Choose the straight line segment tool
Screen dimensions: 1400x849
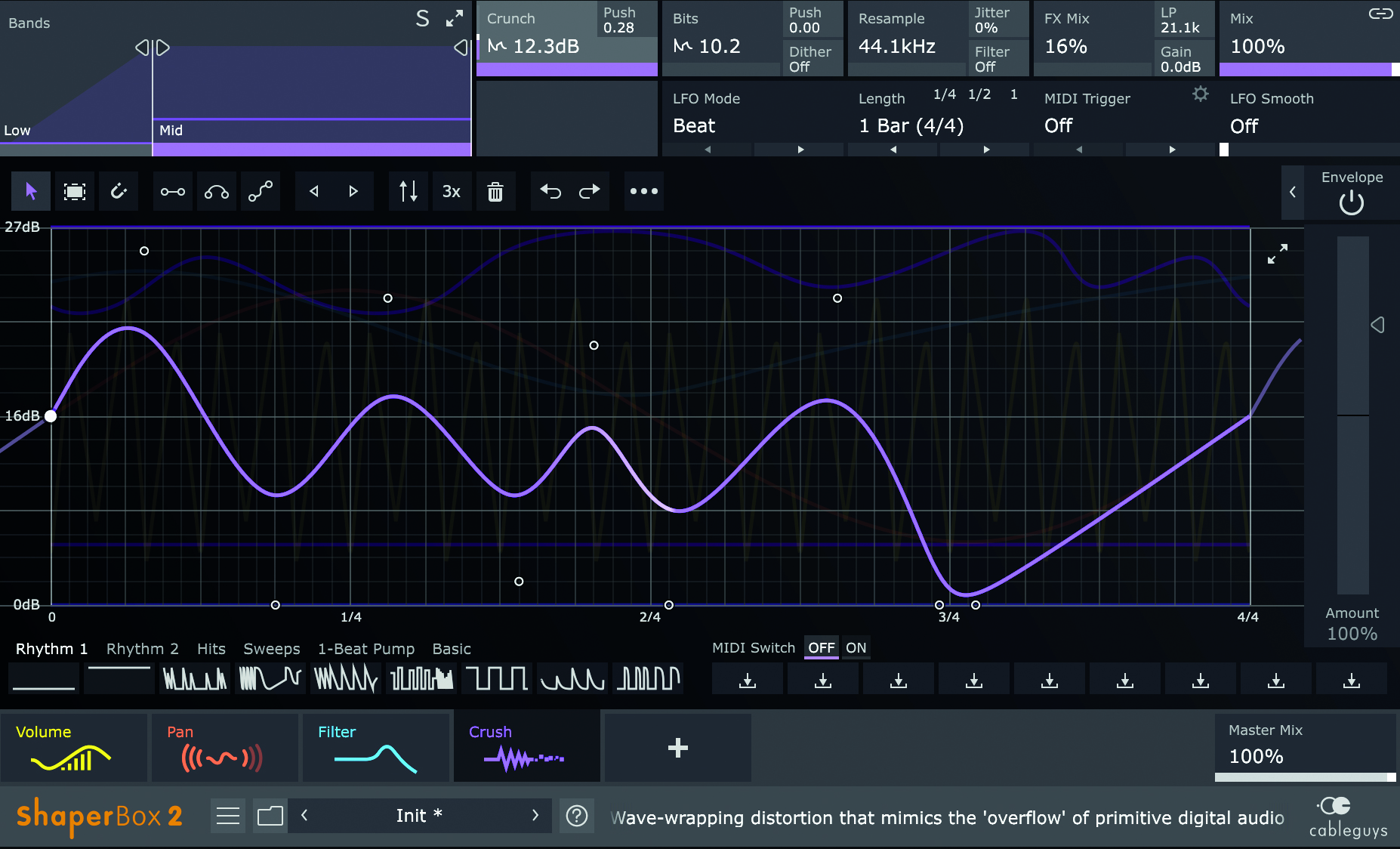(173, 191)
